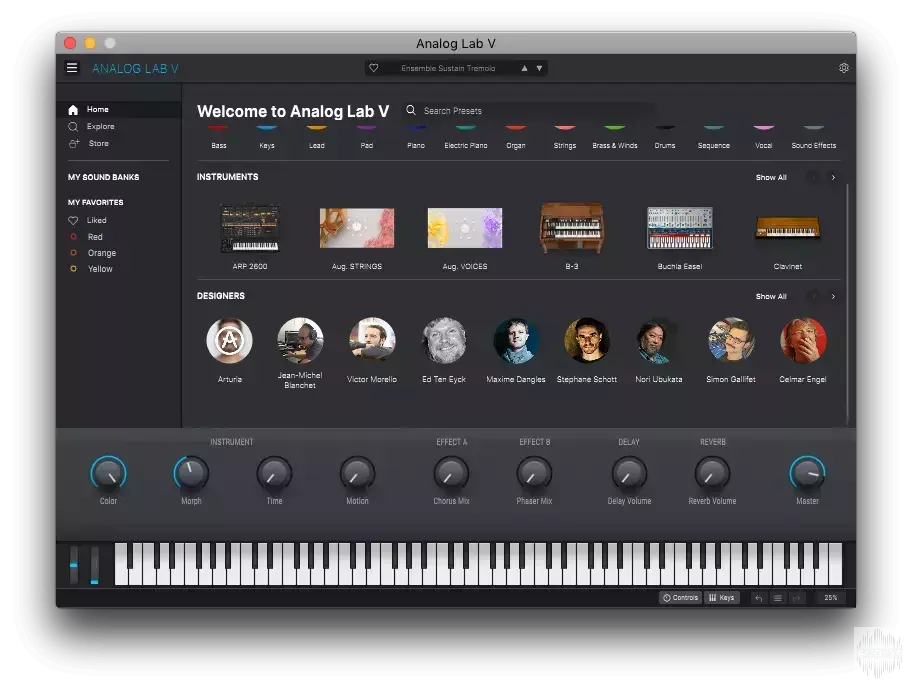Click the Motion knob
Image resolution: width=912 pixels, height=688 pixels.
(357, 474)
